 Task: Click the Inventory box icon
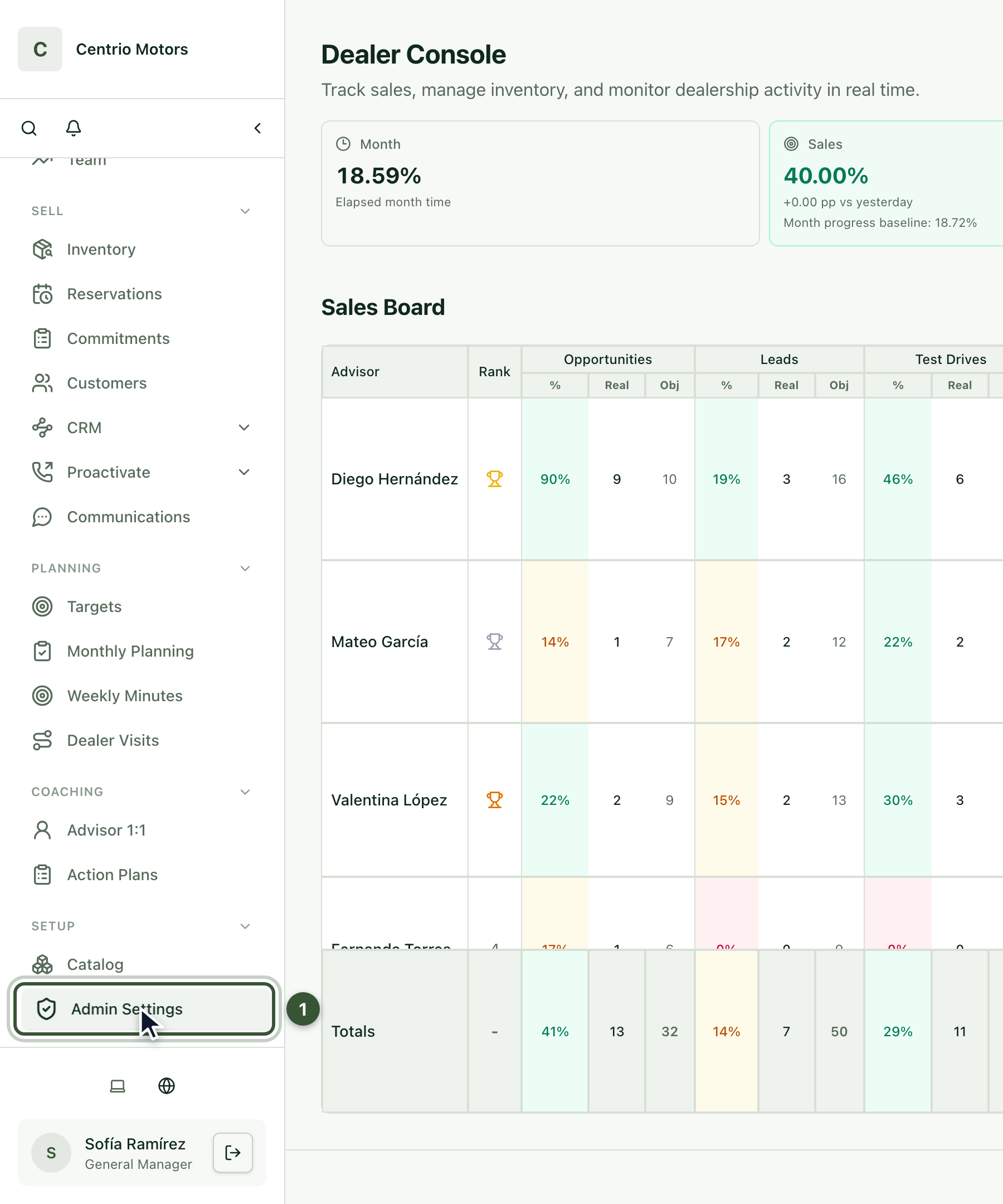pyautogui.click(x=42, y=249)
